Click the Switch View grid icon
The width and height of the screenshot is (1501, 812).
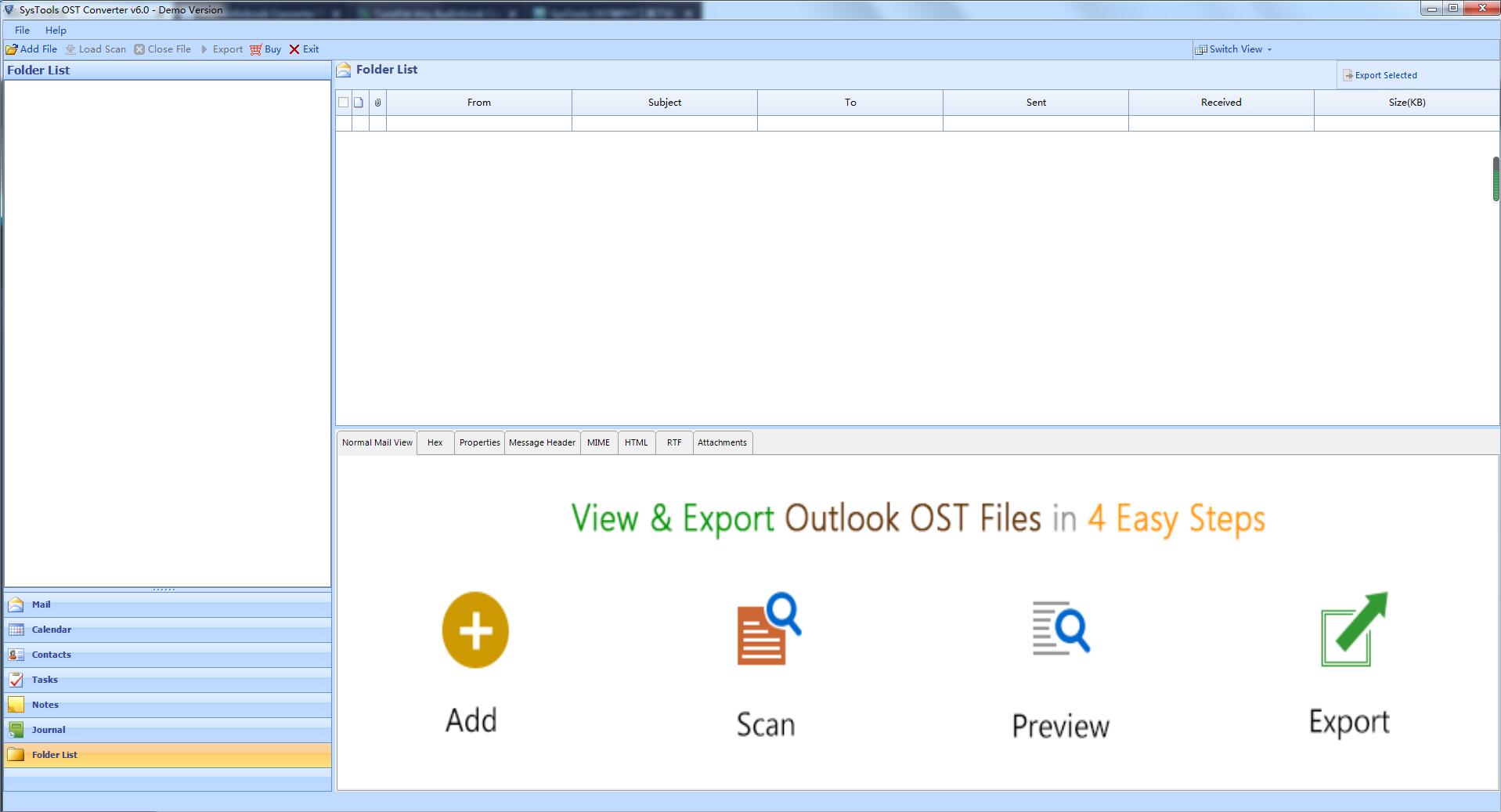[1200, 49]
